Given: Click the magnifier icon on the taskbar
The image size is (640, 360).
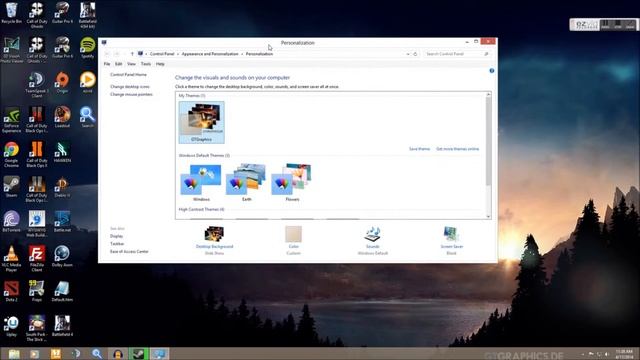Looking at the screenshot, I should click(97, 353).
